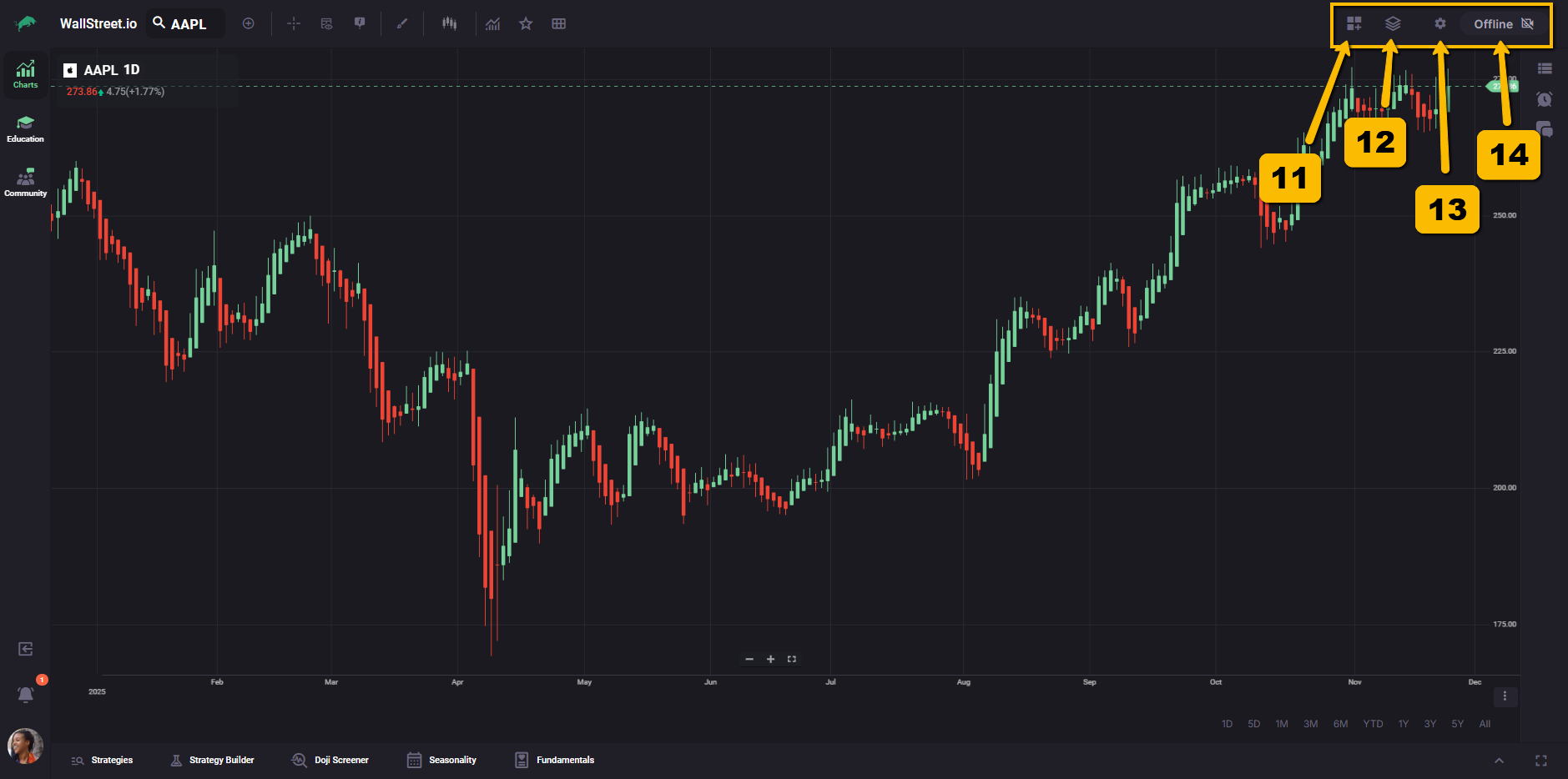Open the AAPL 1D symbol interval selector
This screenshot has width=1568, height=779.
point(111,70)
